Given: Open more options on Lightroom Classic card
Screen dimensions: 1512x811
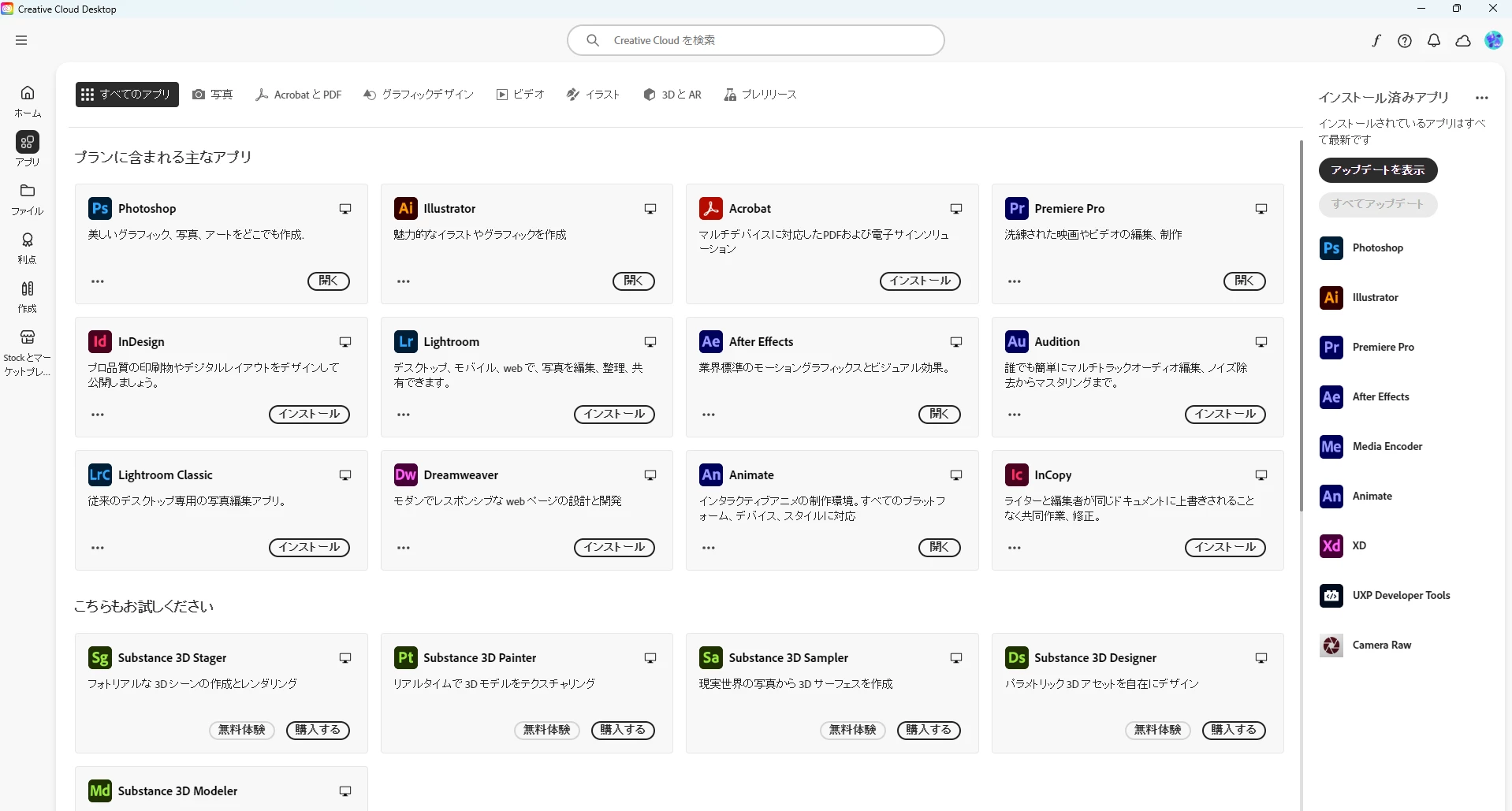Looking at the screenshot, I should pyautogui.click(x=98, y=548).
